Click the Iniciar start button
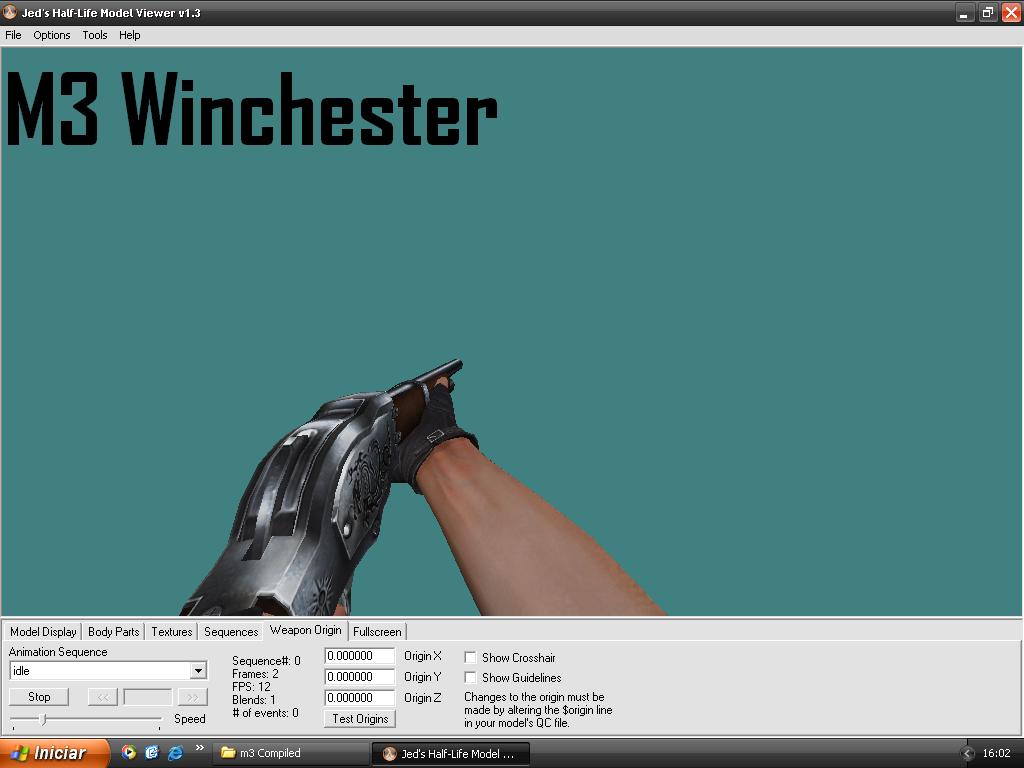1024x768 pixels. tap(50, 753)
